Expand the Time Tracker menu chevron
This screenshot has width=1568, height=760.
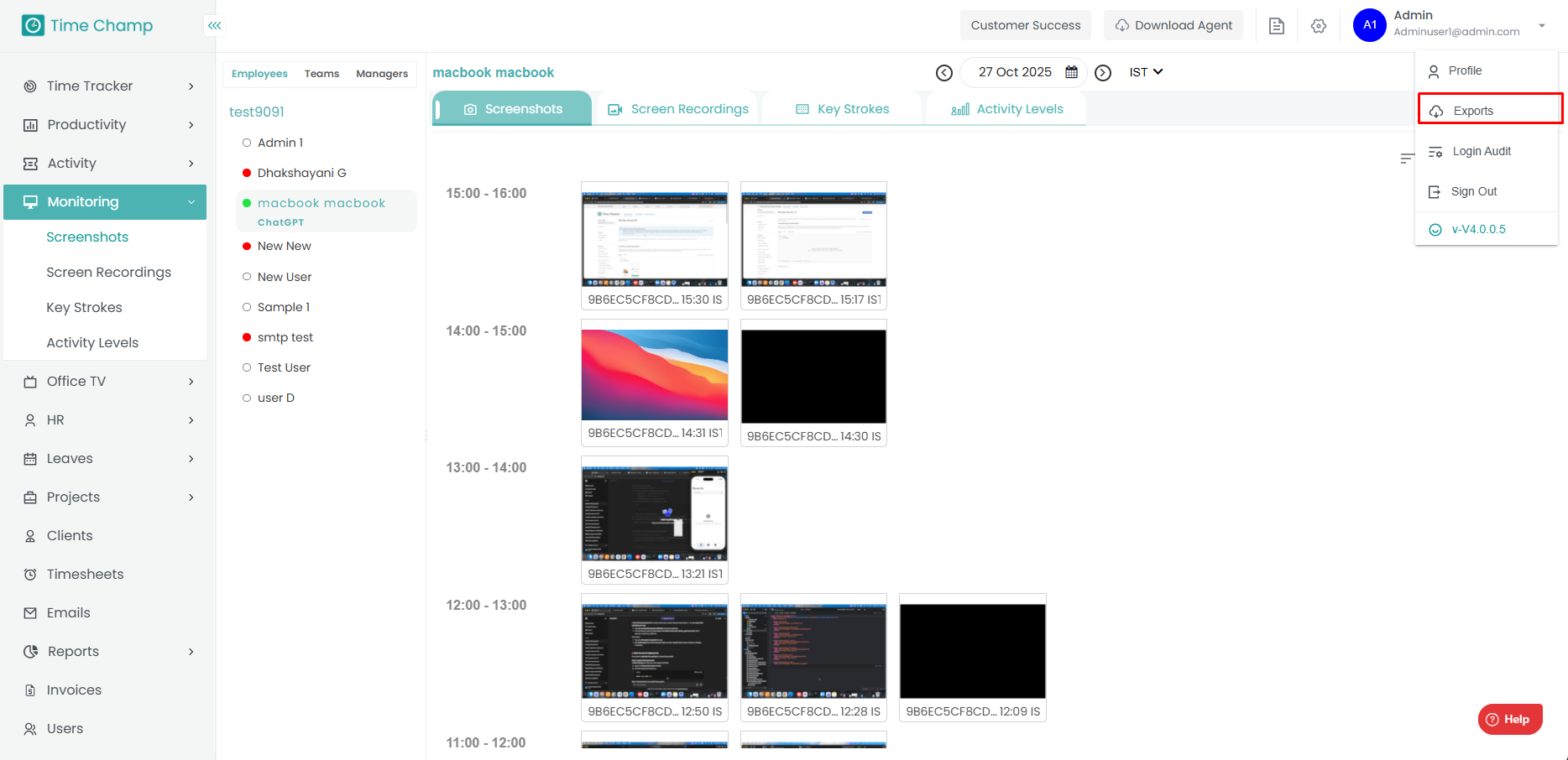point(191,86)
